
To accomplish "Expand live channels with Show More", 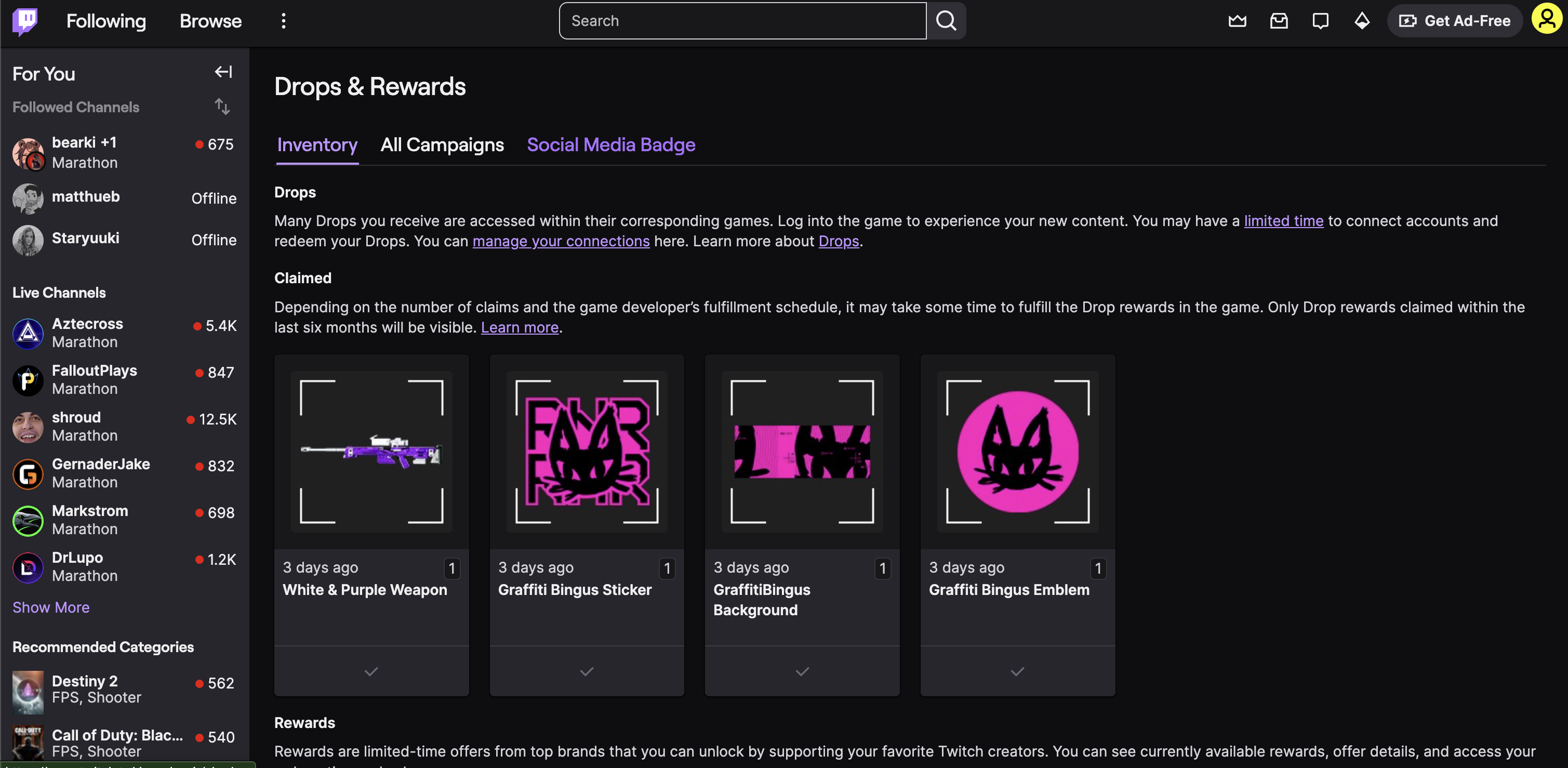I will click(51, 607).
